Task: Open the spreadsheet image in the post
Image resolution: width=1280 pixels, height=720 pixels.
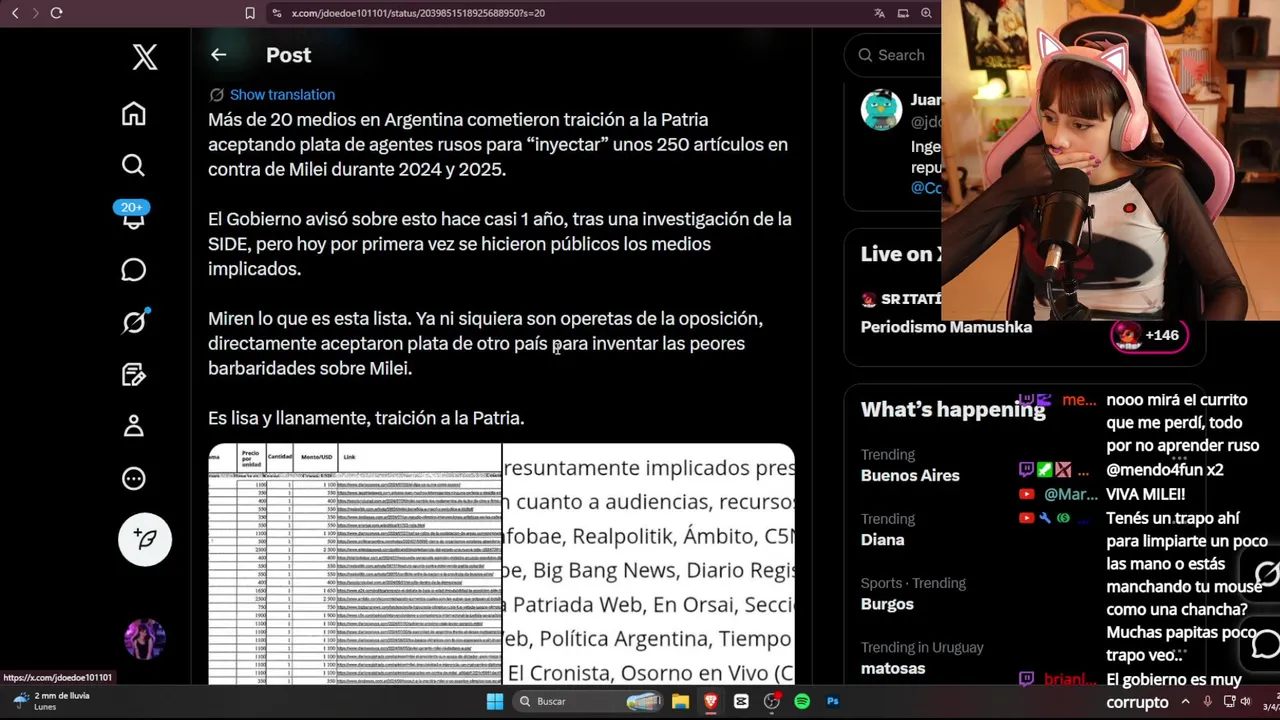Action: tap(354, 564)
